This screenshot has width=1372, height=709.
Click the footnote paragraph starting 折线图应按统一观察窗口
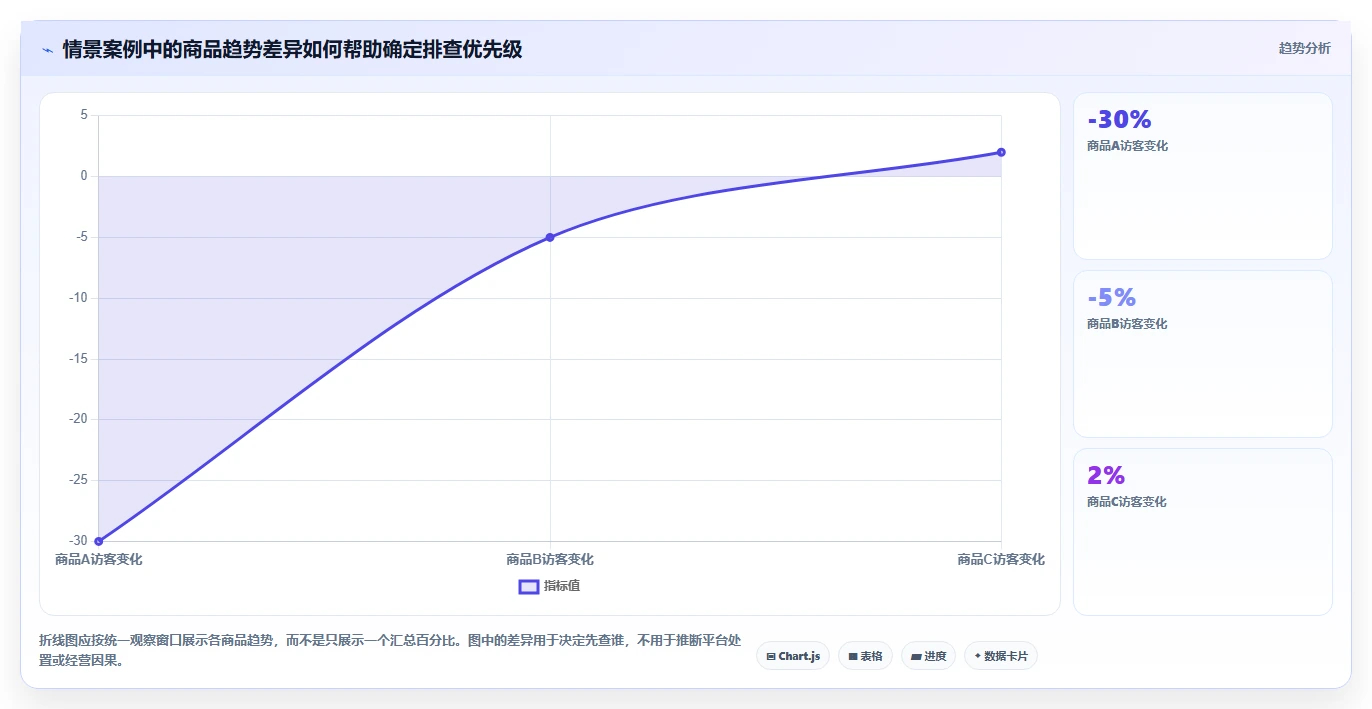tap(390, 650)
